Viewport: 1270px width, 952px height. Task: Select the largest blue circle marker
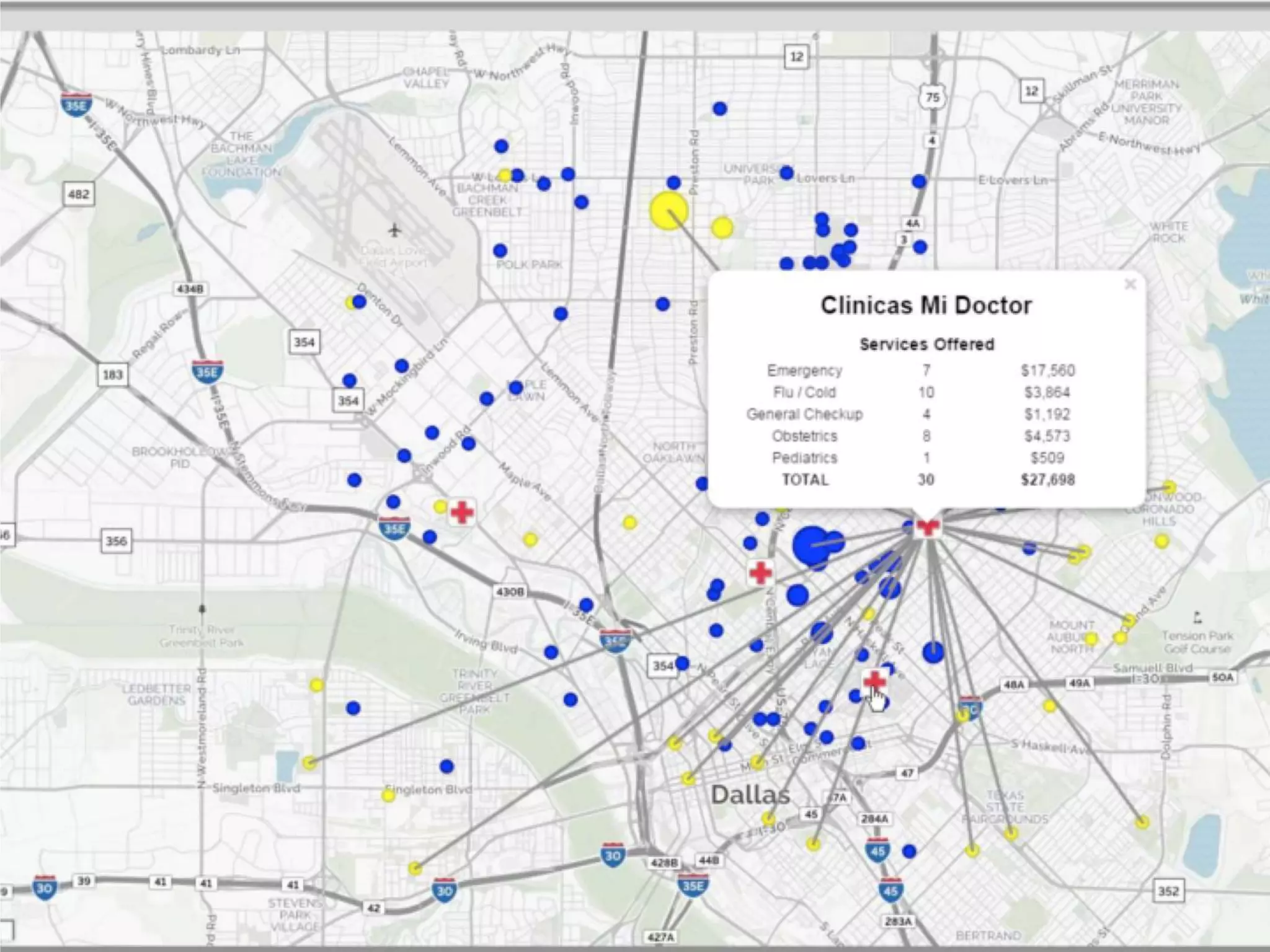(x=810, y=545)
